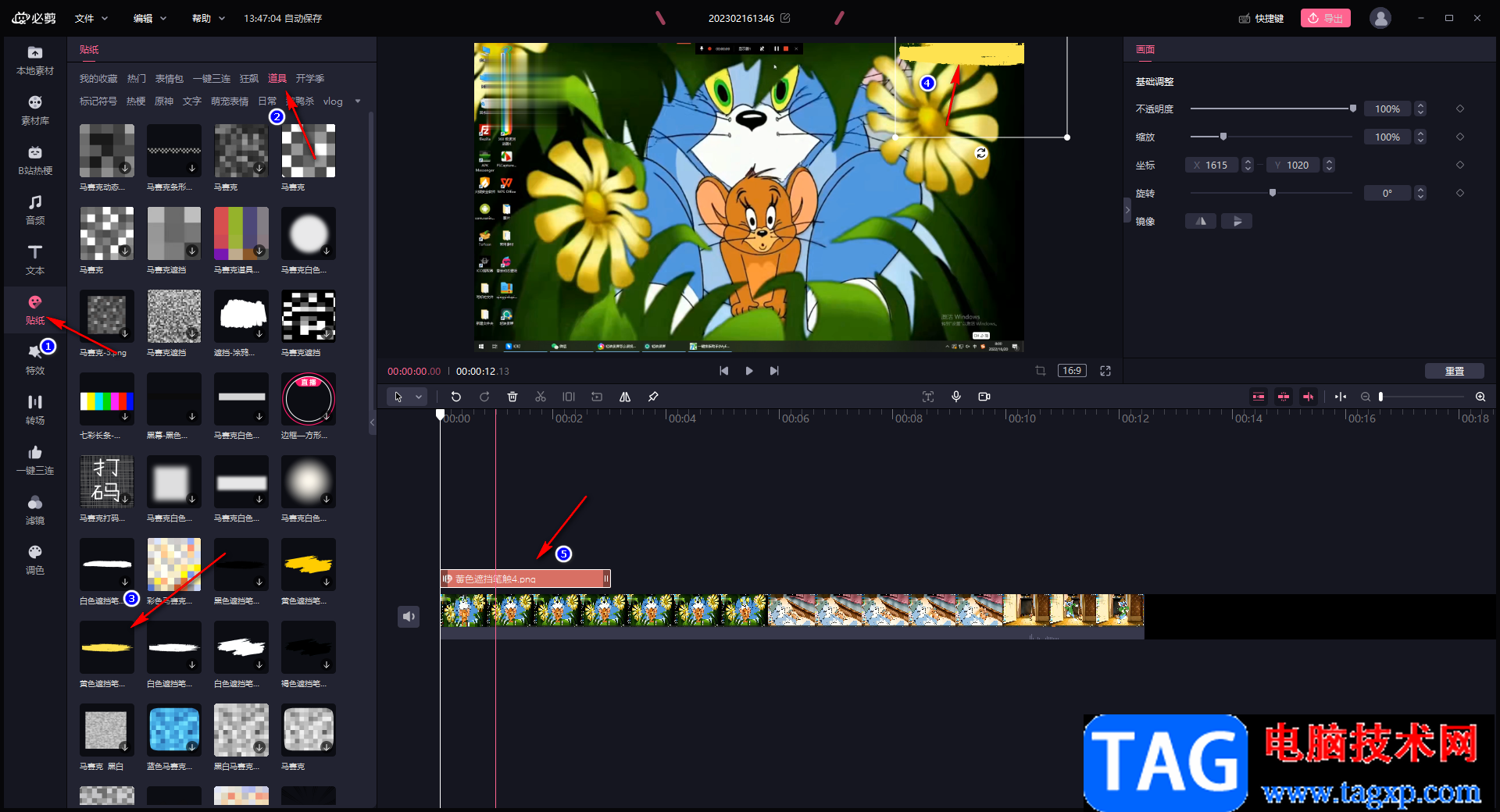
Task: Toggle keyframe for 不透明度 opacity
Action: [1460, 109]
